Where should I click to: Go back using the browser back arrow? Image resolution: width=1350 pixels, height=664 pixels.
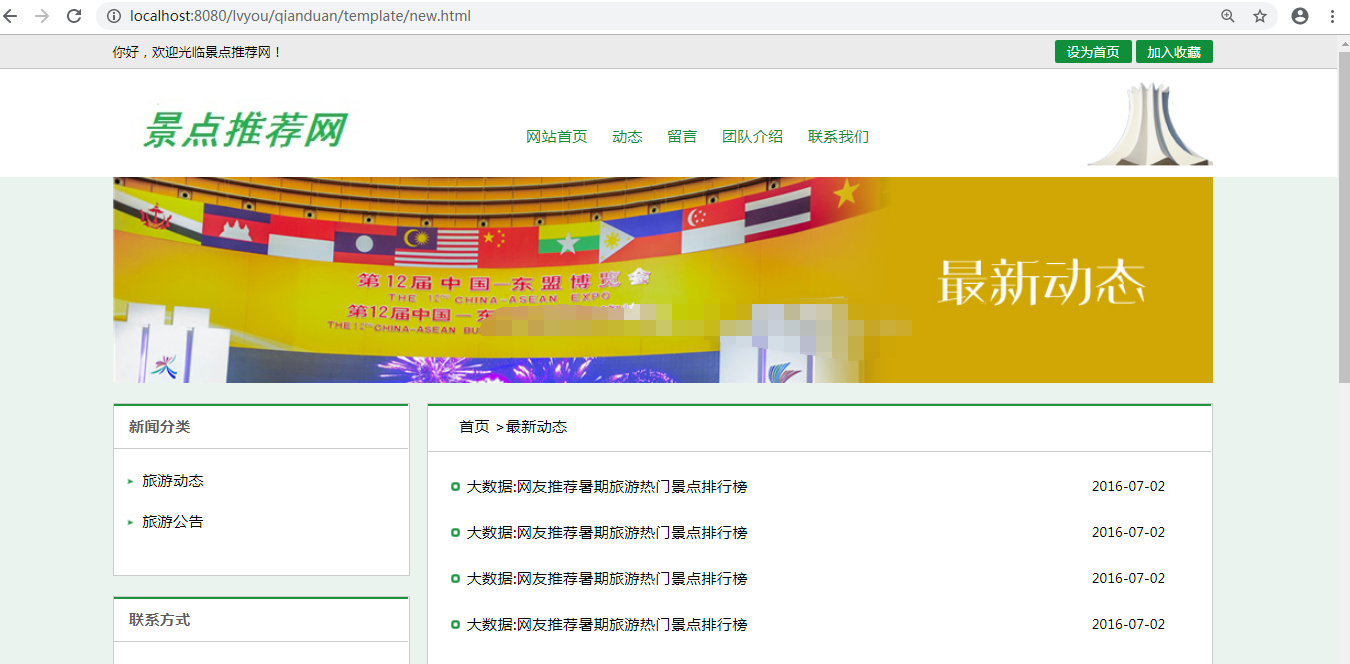pyautogui.click(x=11, y=16)
